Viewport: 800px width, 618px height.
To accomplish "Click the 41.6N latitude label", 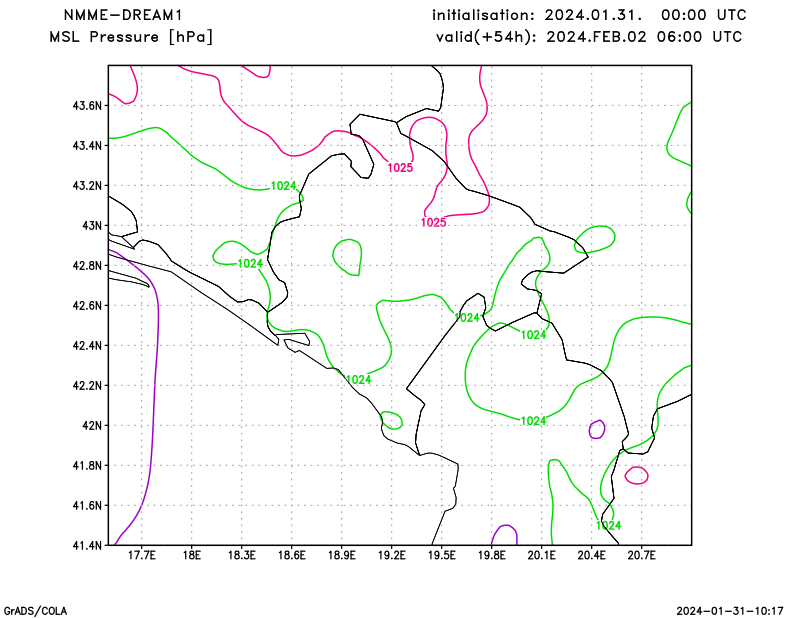I will (87, 505).
